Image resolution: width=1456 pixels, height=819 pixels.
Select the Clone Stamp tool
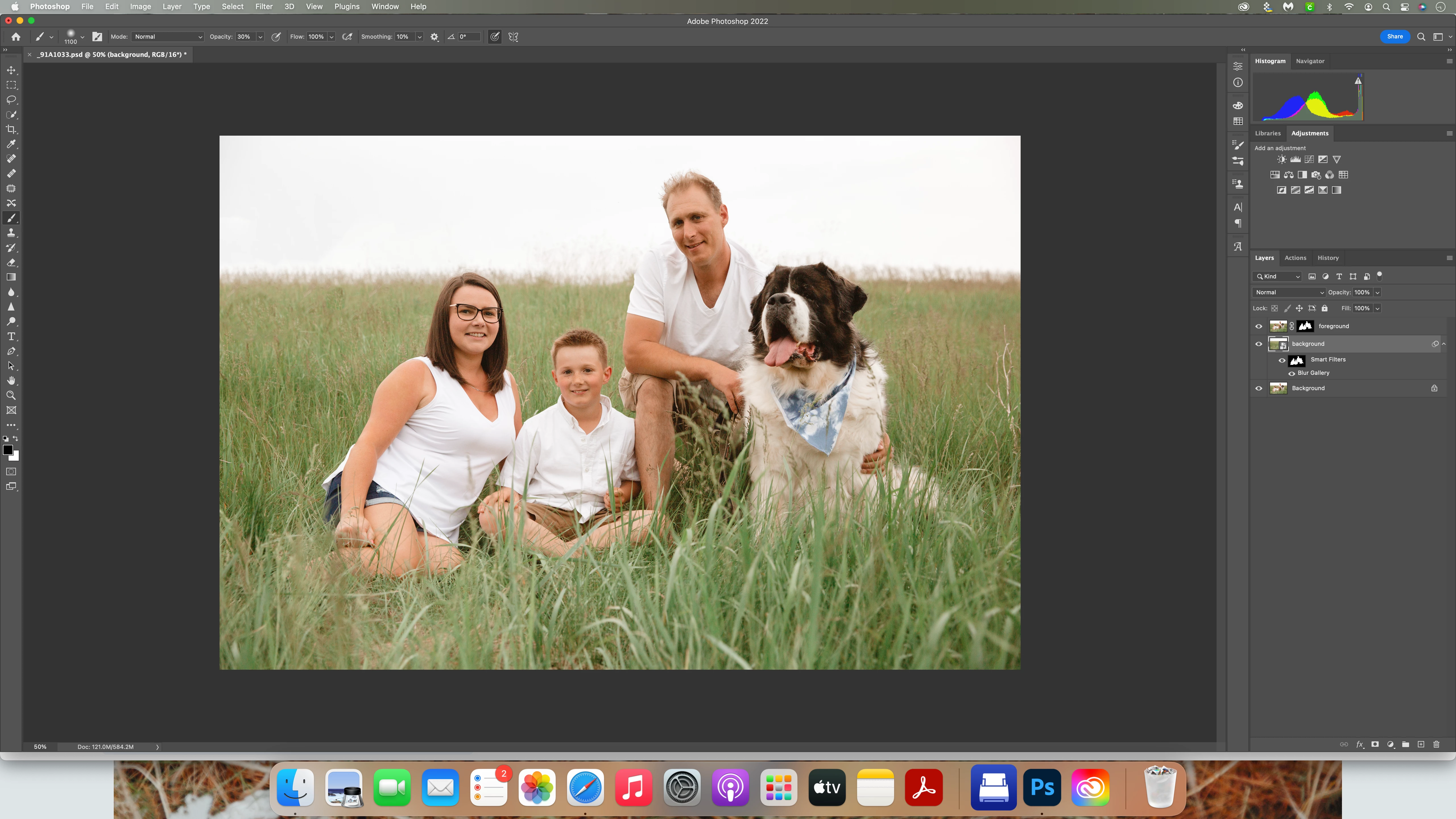11,233
